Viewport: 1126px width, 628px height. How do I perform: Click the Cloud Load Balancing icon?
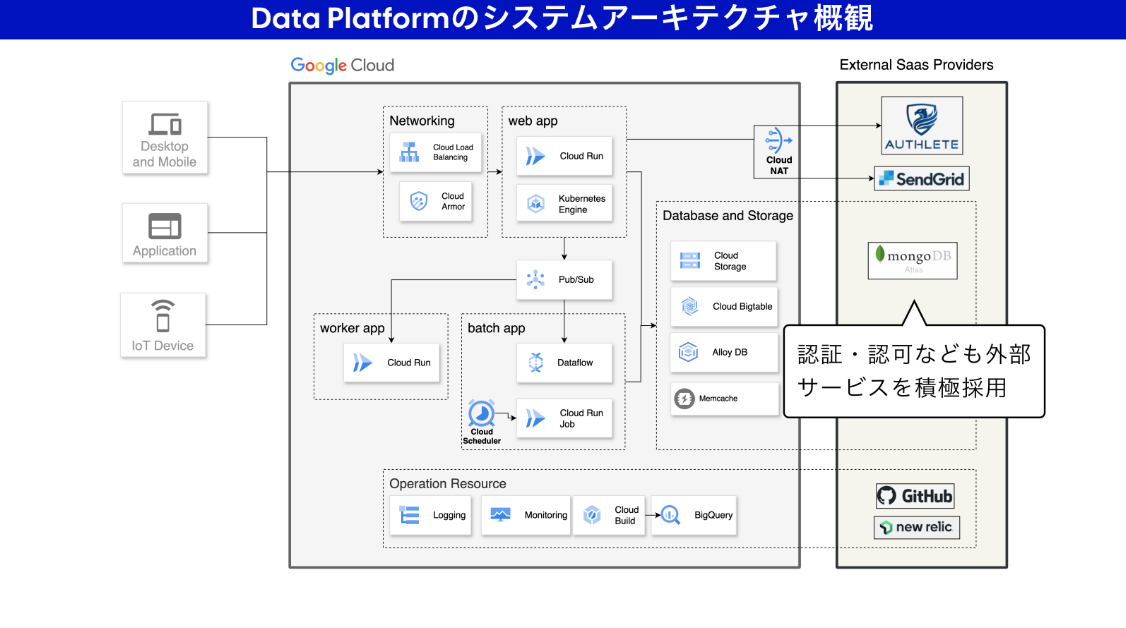[x=409, y=152]
